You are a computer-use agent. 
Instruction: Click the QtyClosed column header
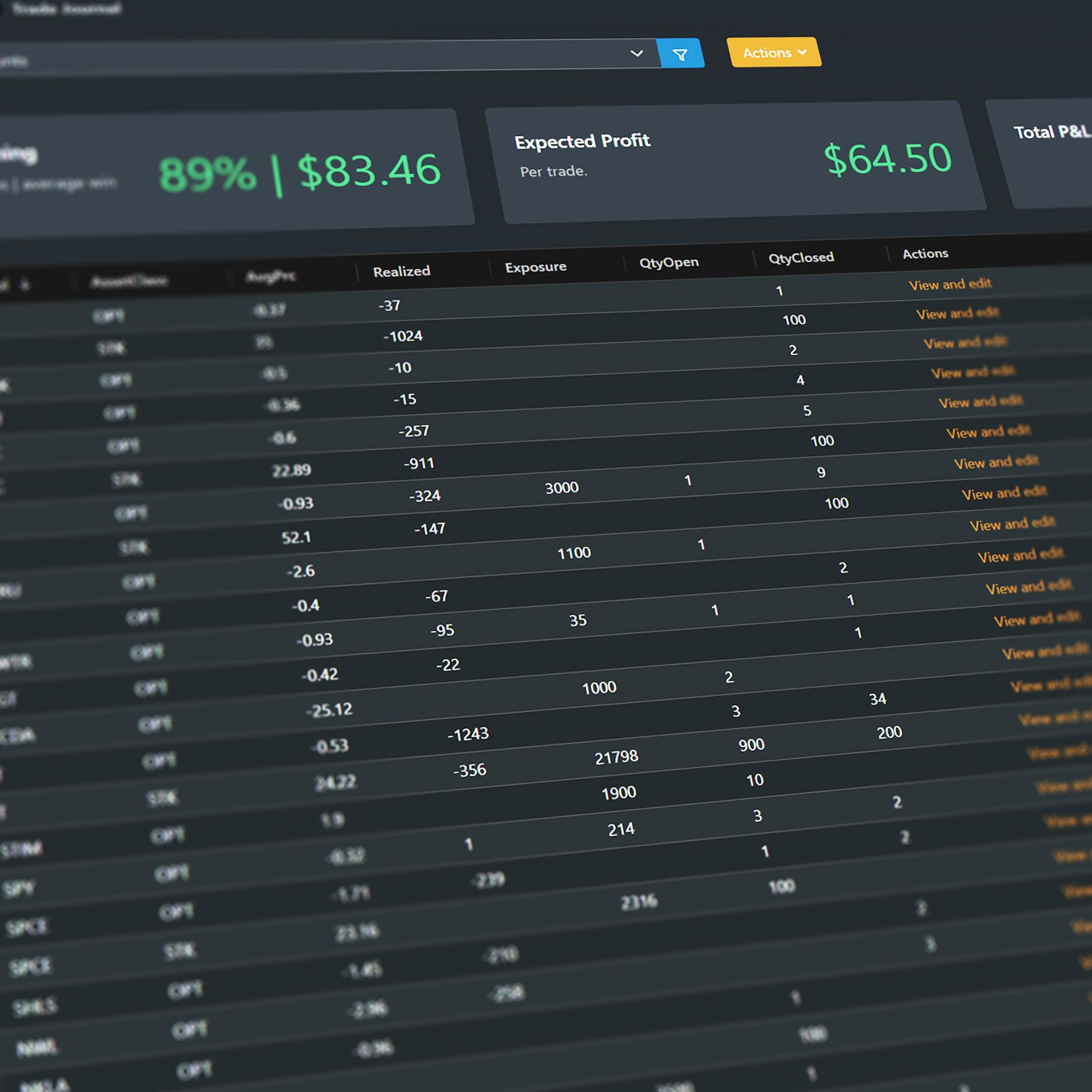click(x=801, y=258)
